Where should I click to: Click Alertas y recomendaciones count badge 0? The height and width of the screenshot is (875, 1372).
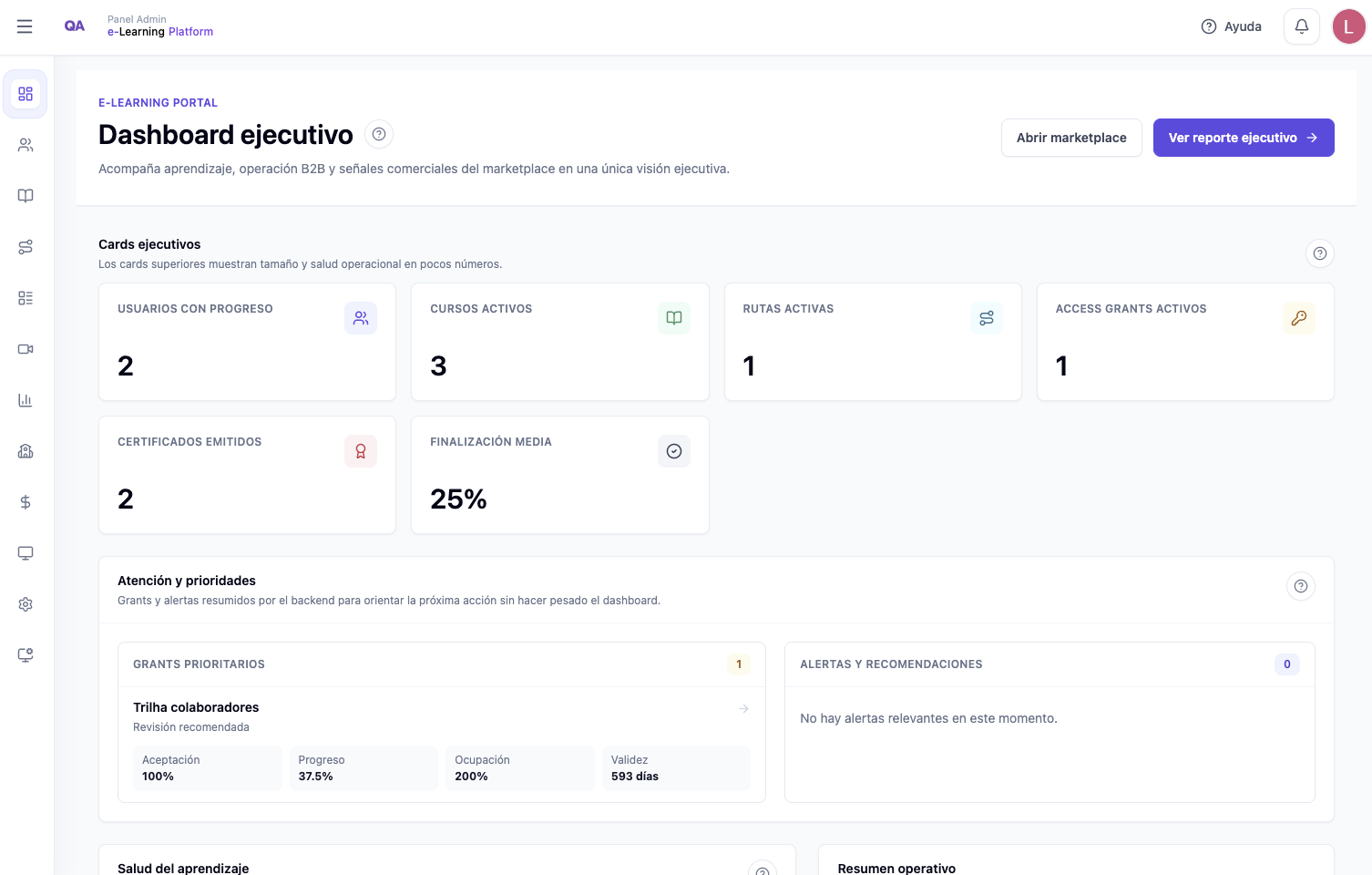pos(1287,664)
